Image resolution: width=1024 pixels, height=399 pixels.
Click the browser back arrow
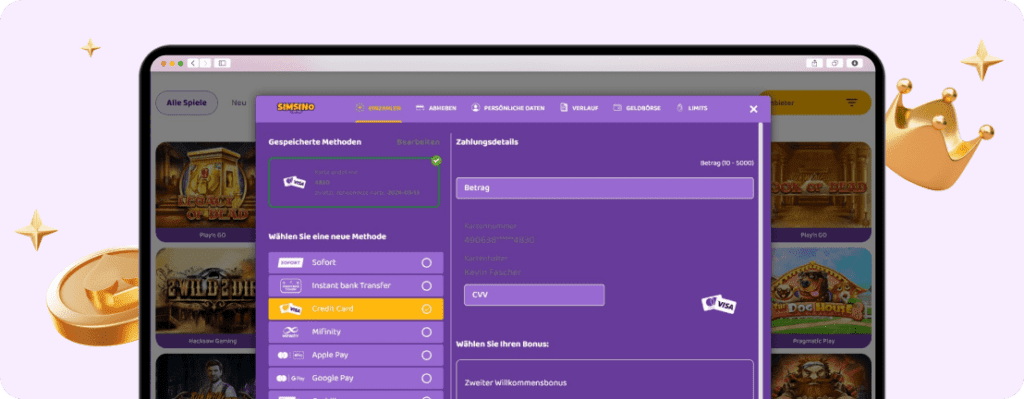point(193,63)
